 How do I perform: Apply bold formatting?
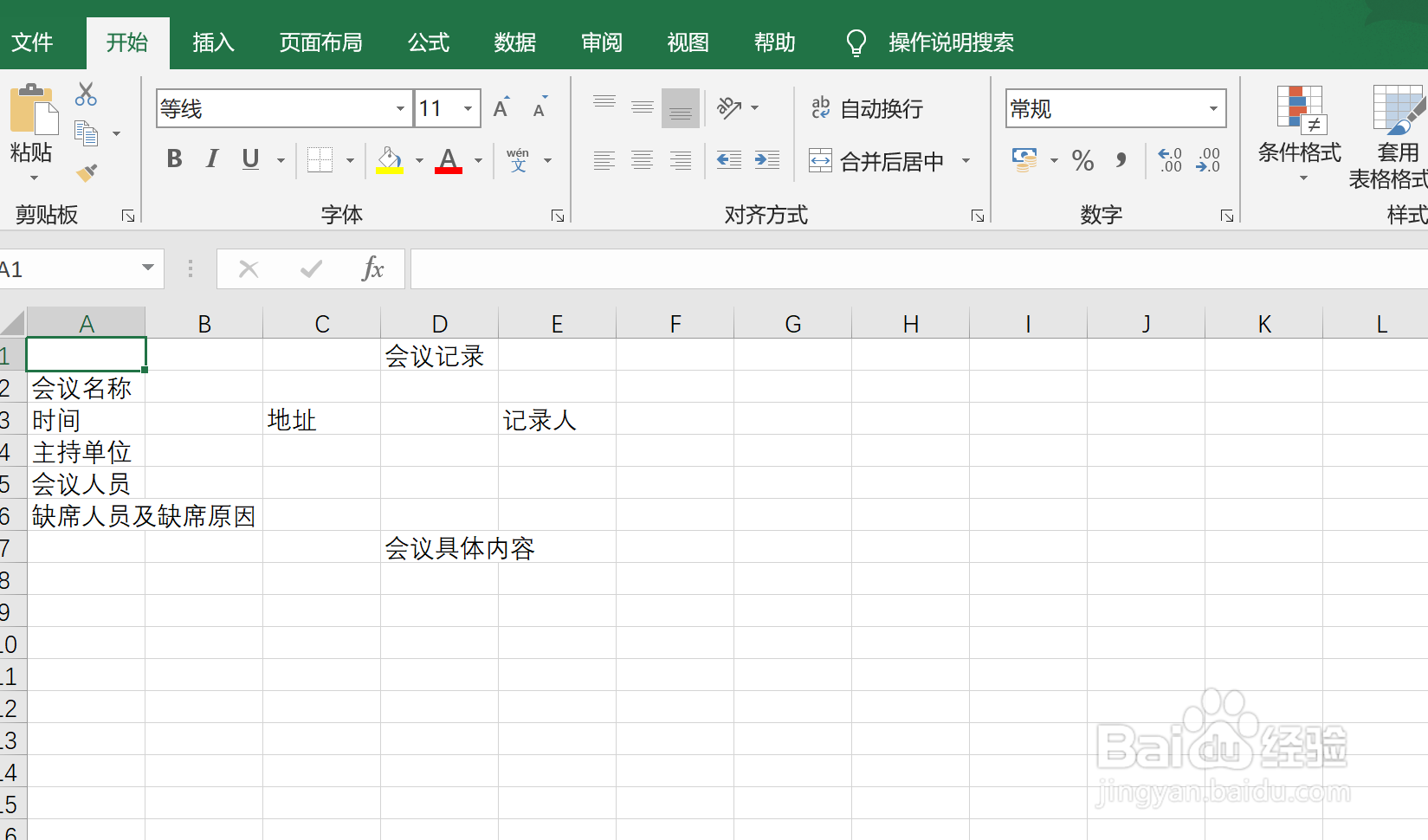[x=173, y=159]
